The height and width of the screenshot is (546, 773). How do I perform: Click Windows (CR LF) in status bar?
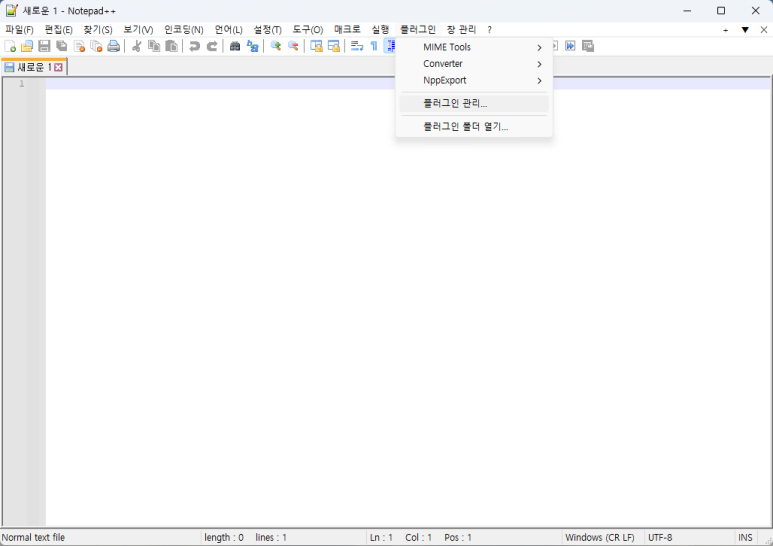click(x=599, y=537)
